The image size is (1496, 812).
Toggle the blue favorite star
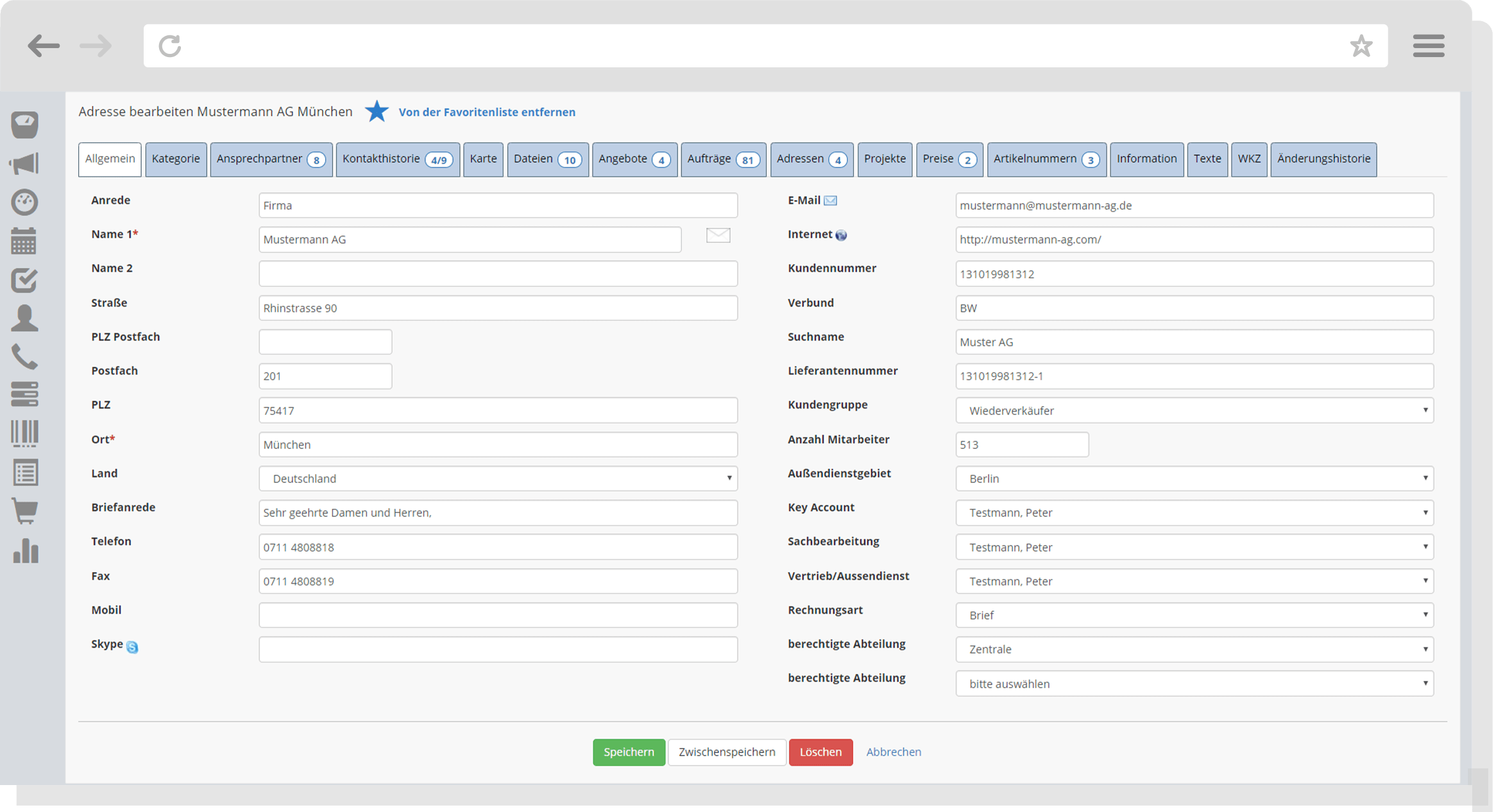(377, 112)
